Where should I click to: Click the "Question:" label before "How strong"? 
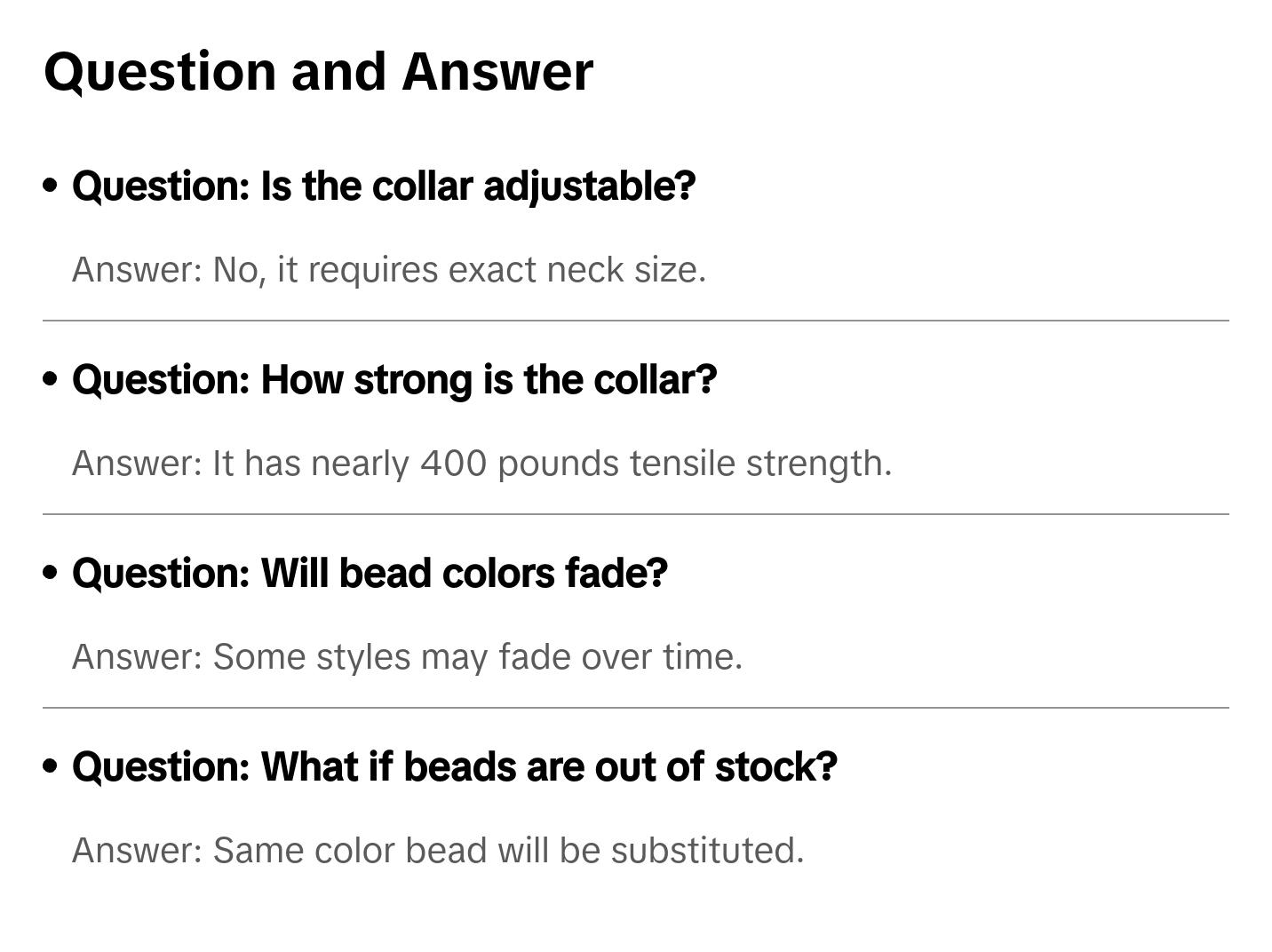(162, 380)
